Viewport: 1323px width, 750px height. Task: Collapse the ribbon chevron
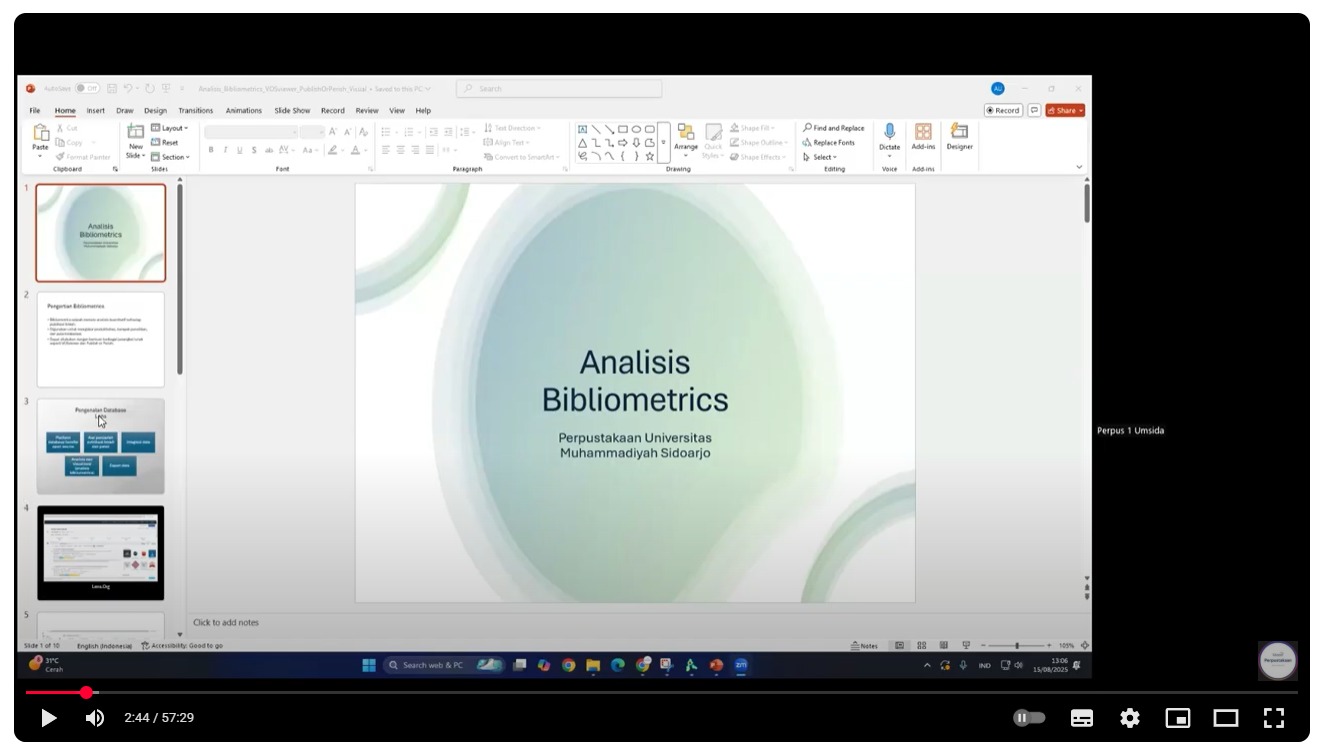[x=1079, y=167]
